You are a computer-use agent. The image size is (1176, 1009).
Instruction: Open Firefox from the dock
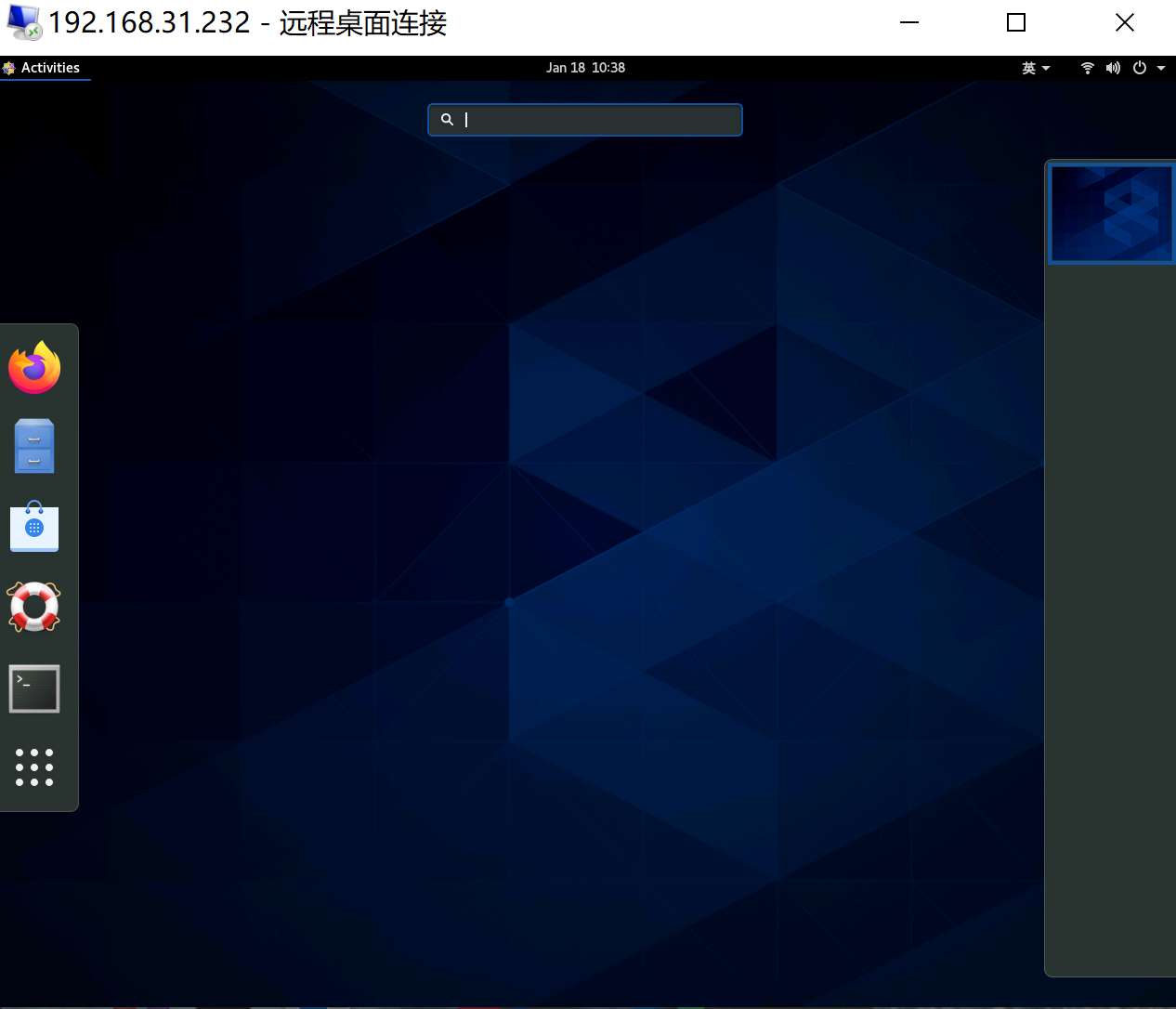[34, 367]
